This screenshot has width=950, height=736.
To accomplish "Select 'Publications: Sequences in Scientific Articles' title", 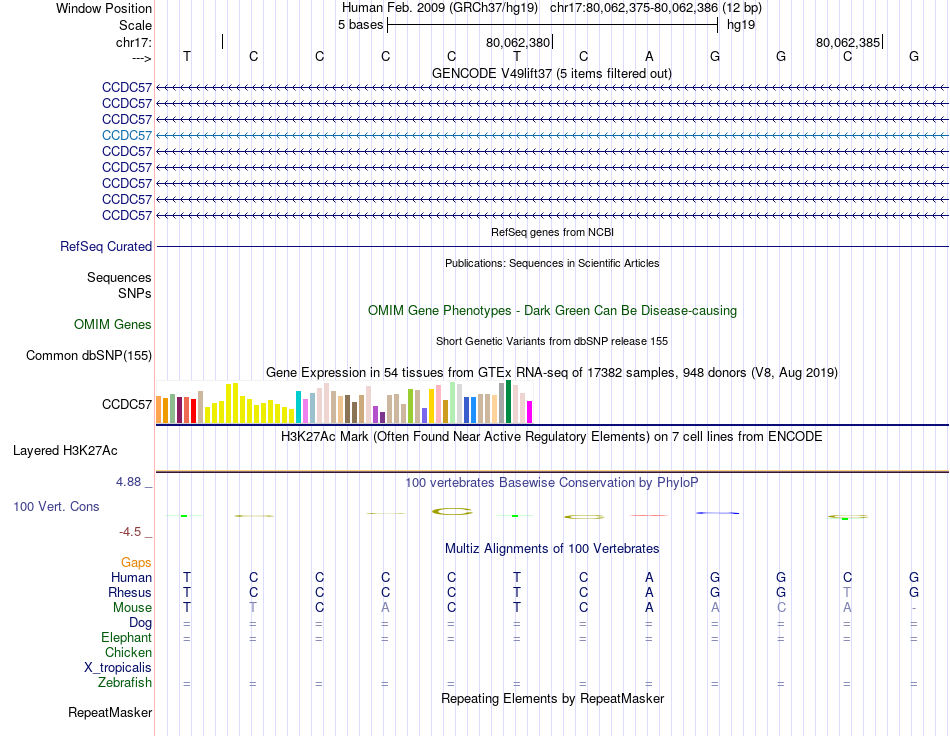I will pos(552,263).
